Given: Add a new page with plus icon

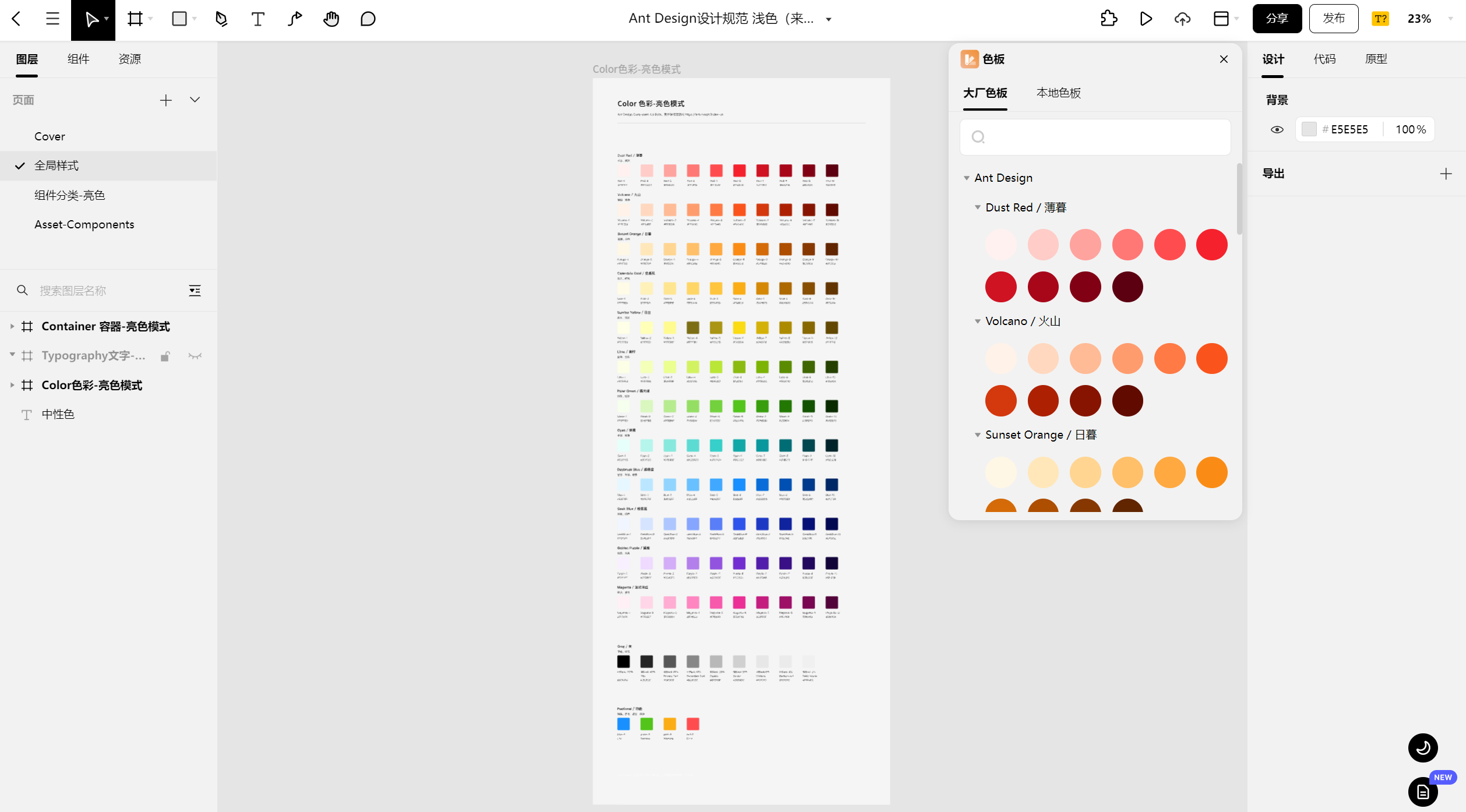Looking at the screenshot, I should tap(165, 100).
